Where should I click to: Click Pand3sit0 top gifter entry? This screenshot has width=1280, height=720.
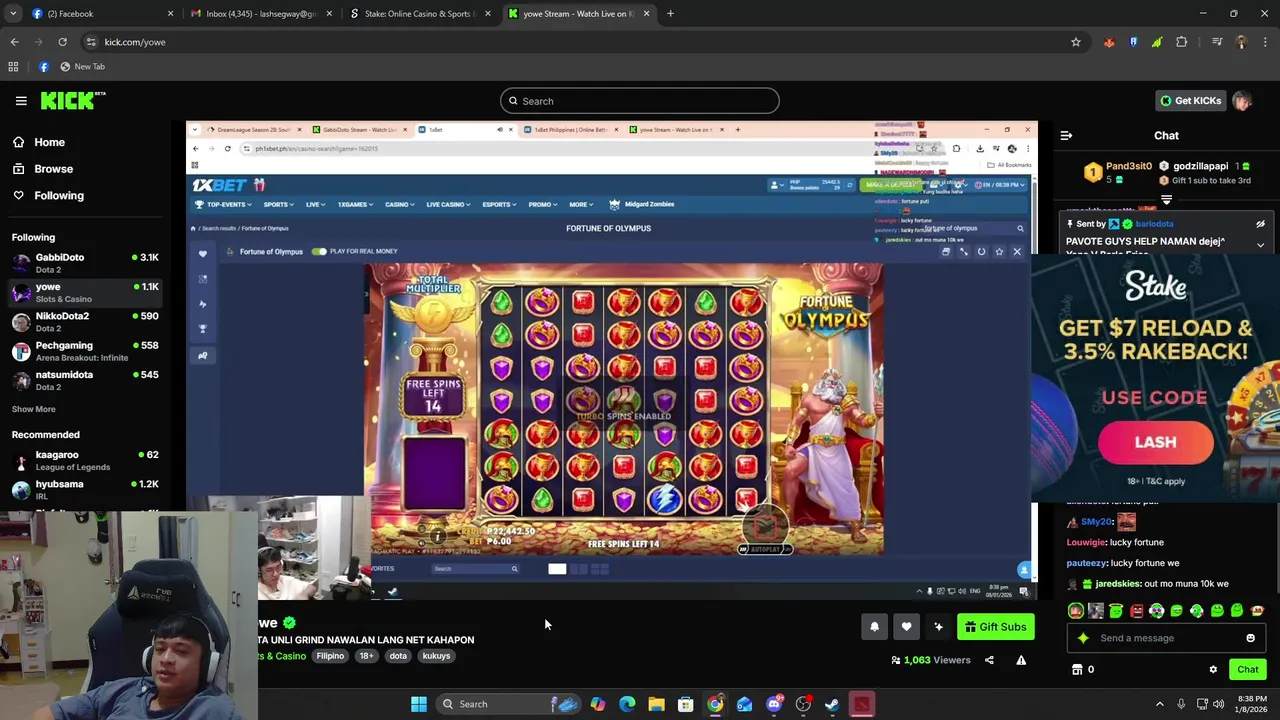tap(1118, 173)
